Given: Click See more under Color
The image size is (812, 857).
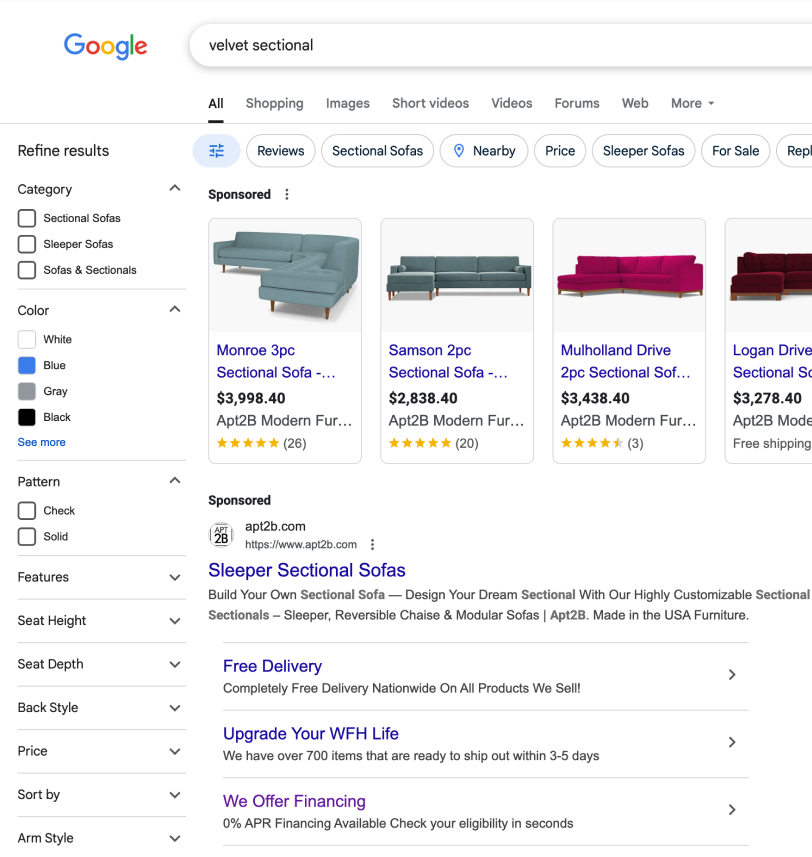Looking at the screenshot, I should click(41, 442).
